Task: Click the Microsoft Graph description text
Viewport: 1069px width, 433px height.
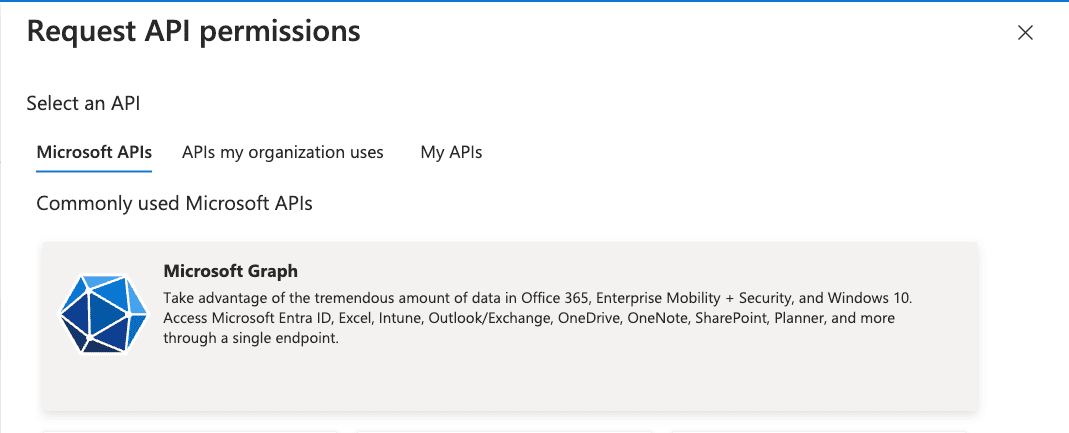Action: pos(538,318)
